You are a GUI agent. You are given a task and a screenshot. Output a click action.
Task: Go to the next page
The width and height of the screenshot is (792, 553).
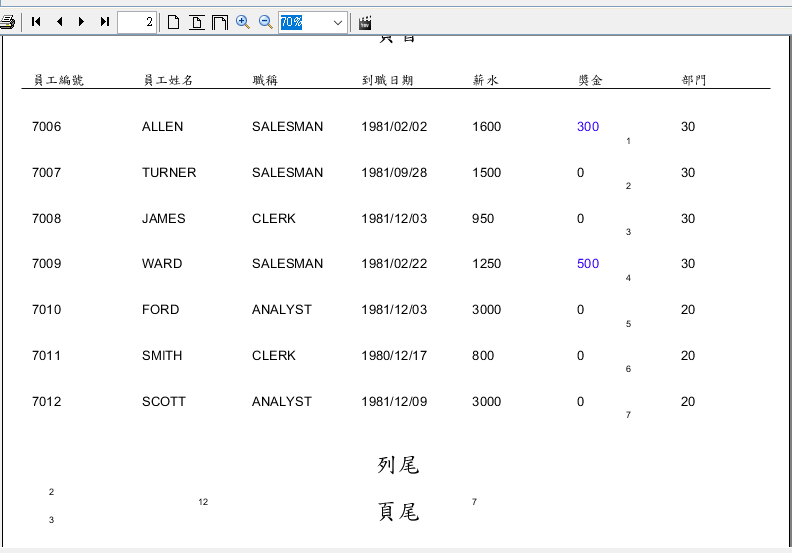coord(82,22)
